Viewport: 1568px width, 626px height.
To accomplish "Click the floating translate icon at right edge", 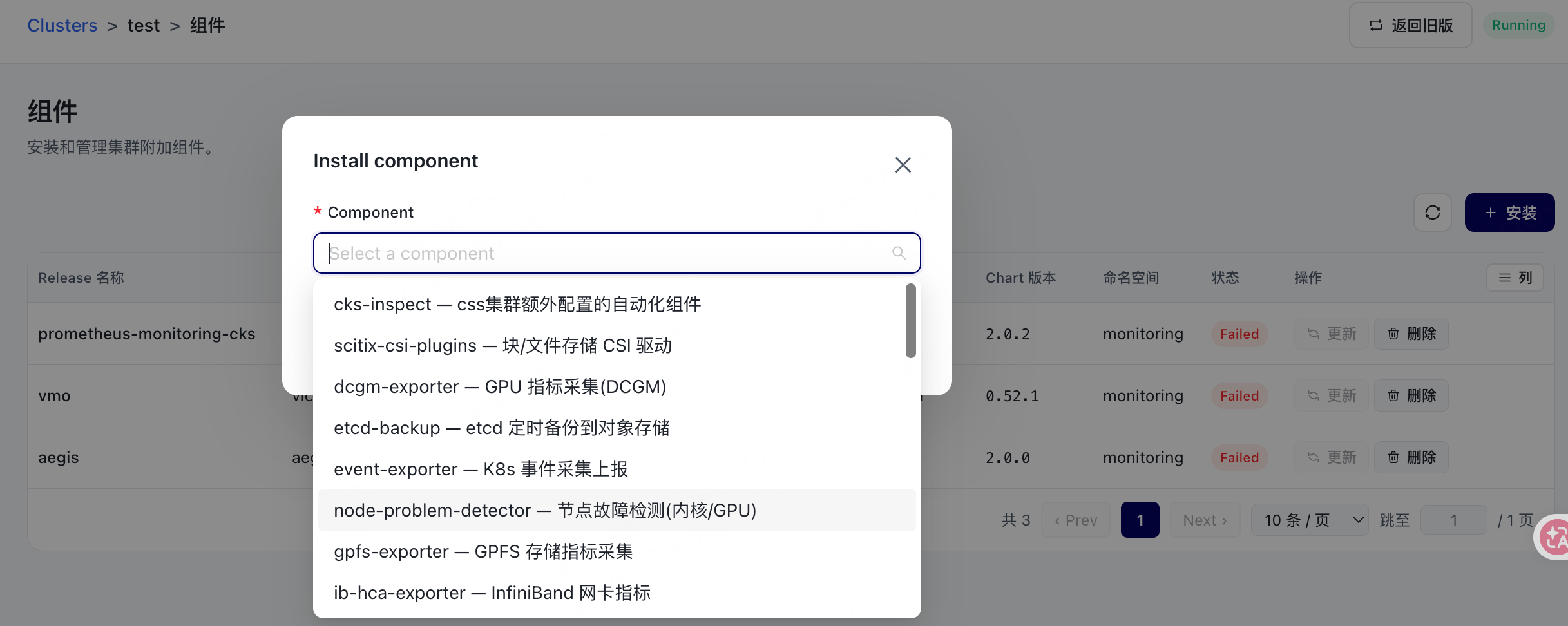I will (1553, 537).
